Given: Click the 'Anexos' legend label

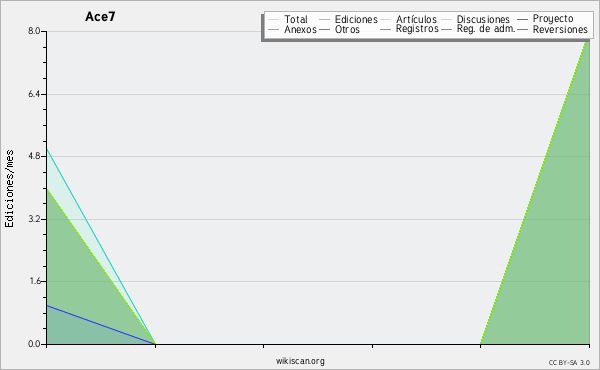Looking at the screenshot, I should pyautogui.click(x=300, y=29).
